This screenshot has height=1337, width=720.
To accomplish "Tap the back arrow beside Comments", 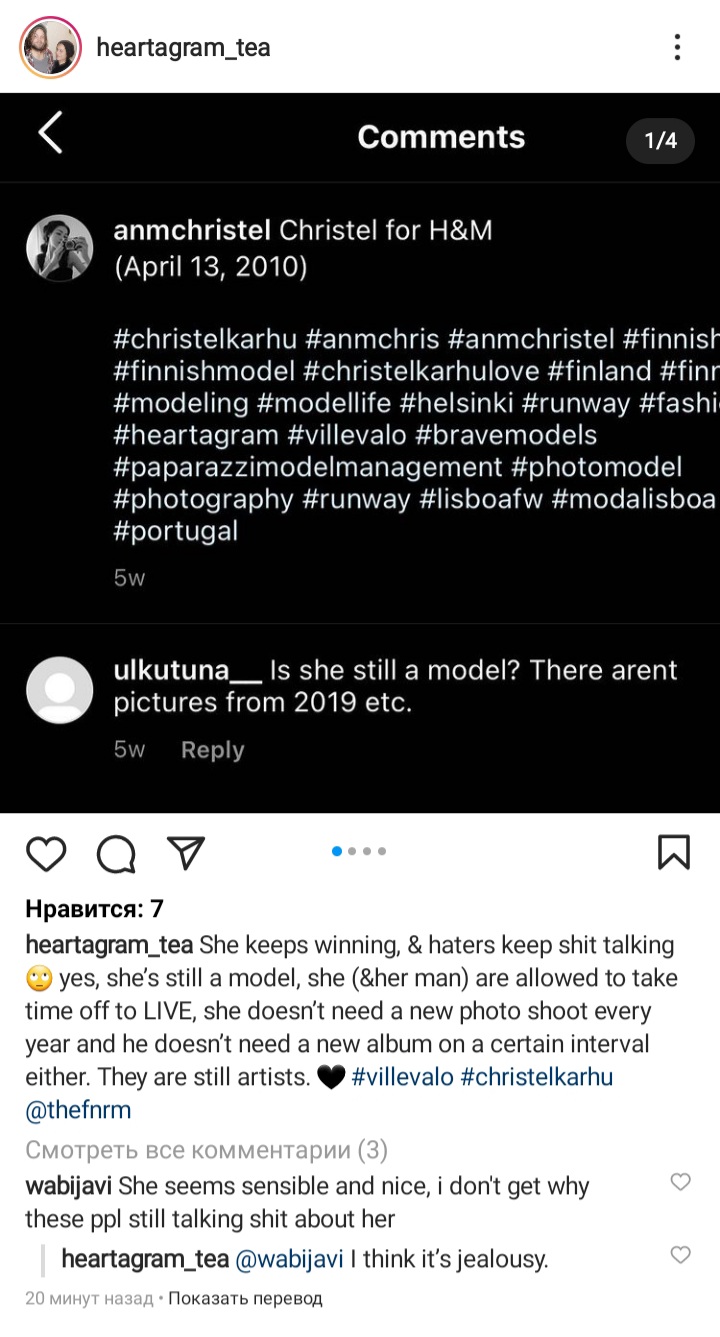I will (50, 133).
